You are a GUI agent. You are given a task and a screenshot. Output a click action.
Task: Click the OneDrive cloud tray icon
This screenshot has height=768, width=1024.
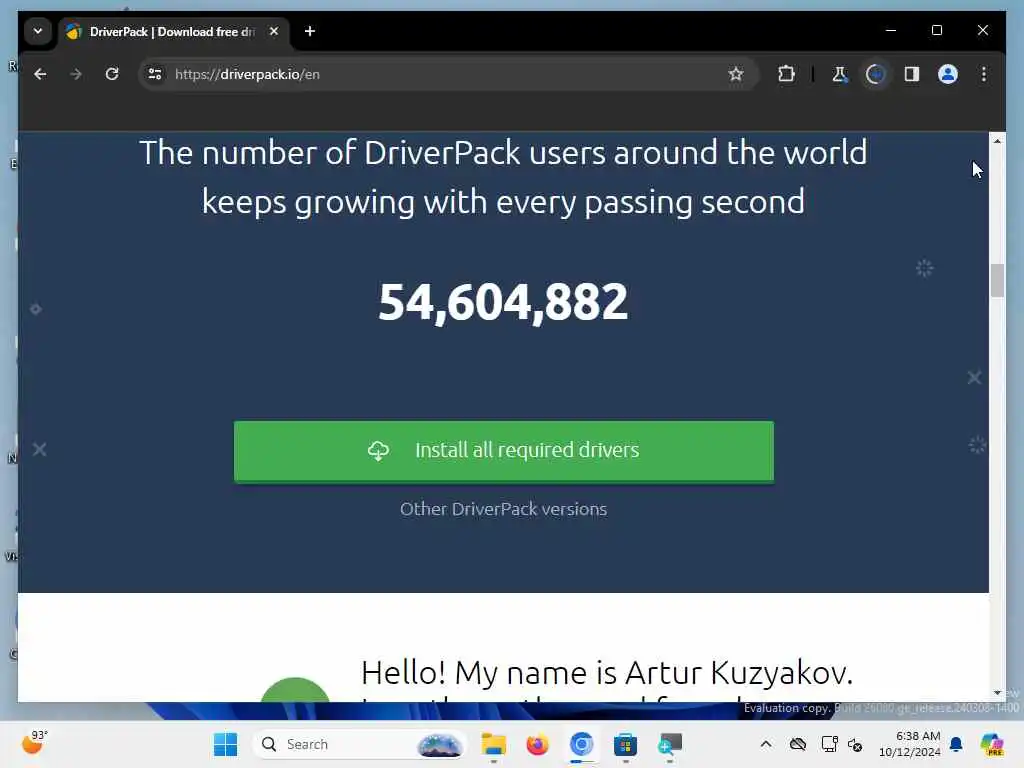(x=797, y=744)
